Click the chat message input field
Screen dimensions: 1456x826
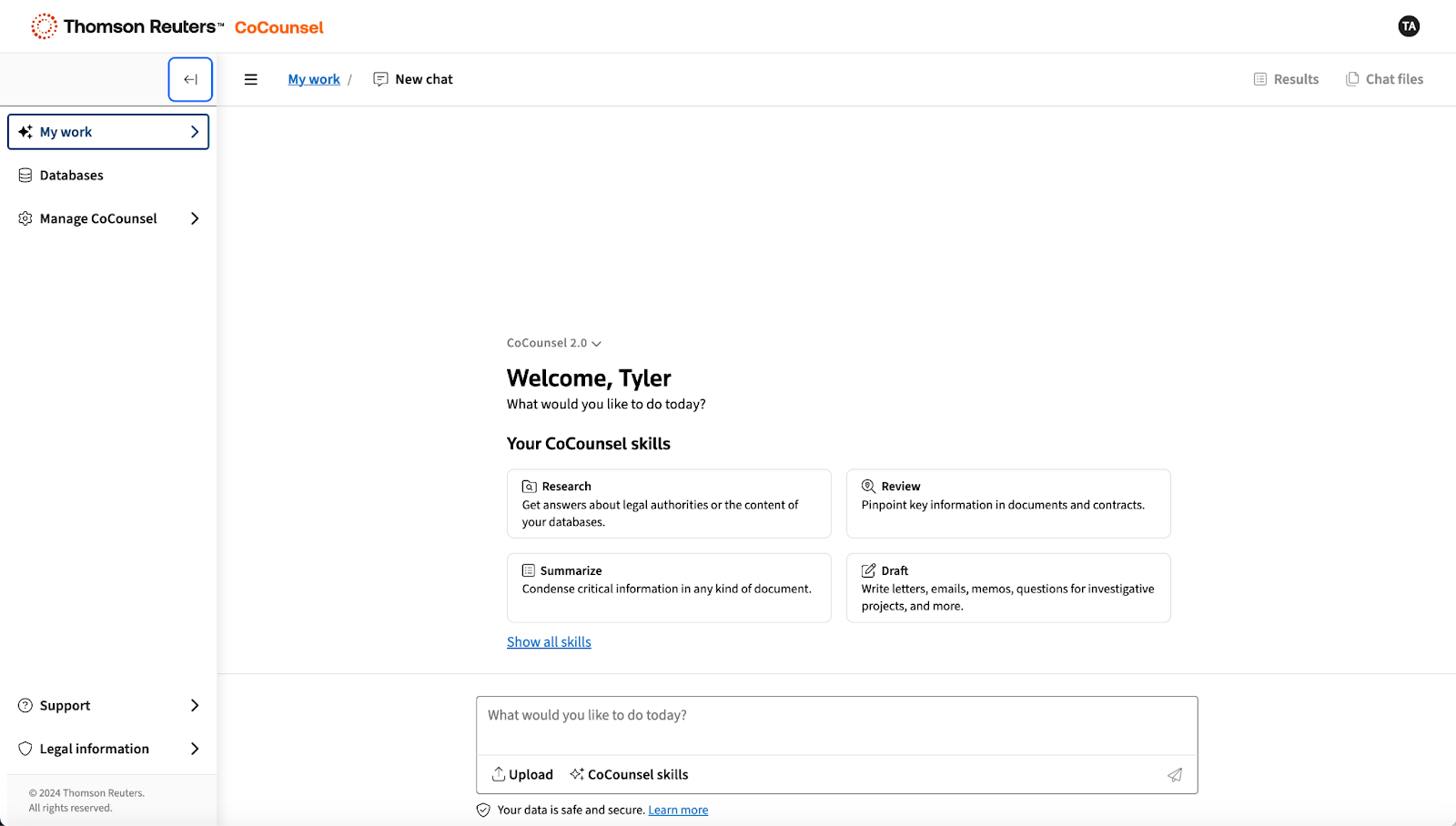(836, 725)
